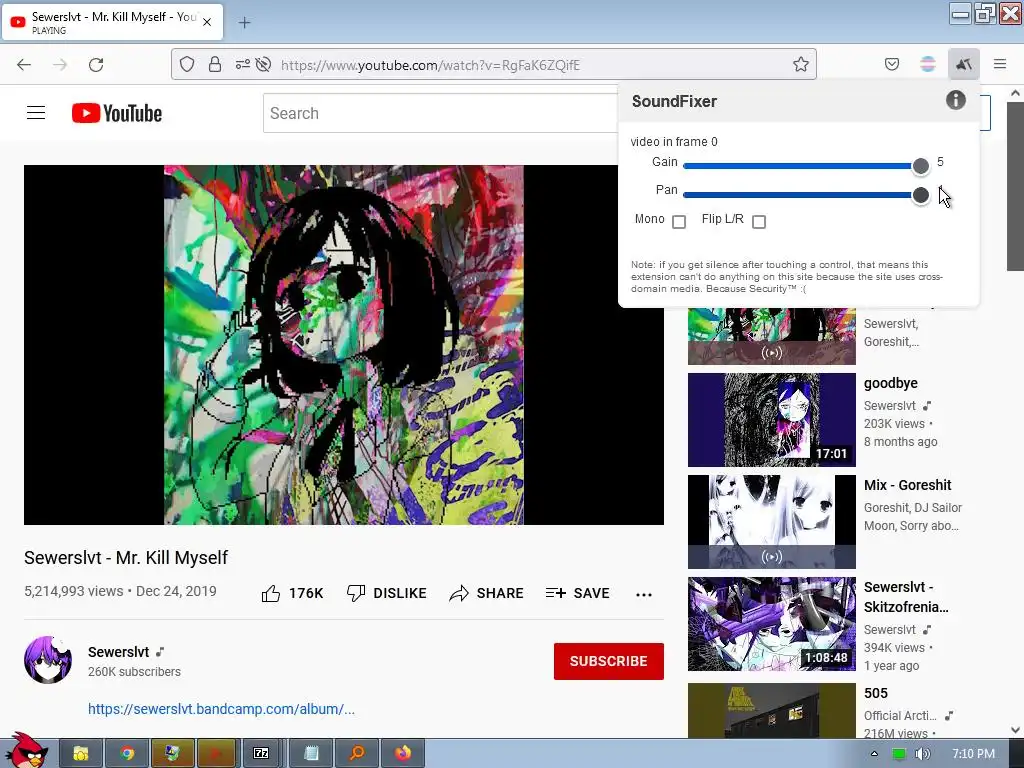Screen dimensions: 1024x768
Task: Open the Pocket save icon
Action: (x=892, y=64)
